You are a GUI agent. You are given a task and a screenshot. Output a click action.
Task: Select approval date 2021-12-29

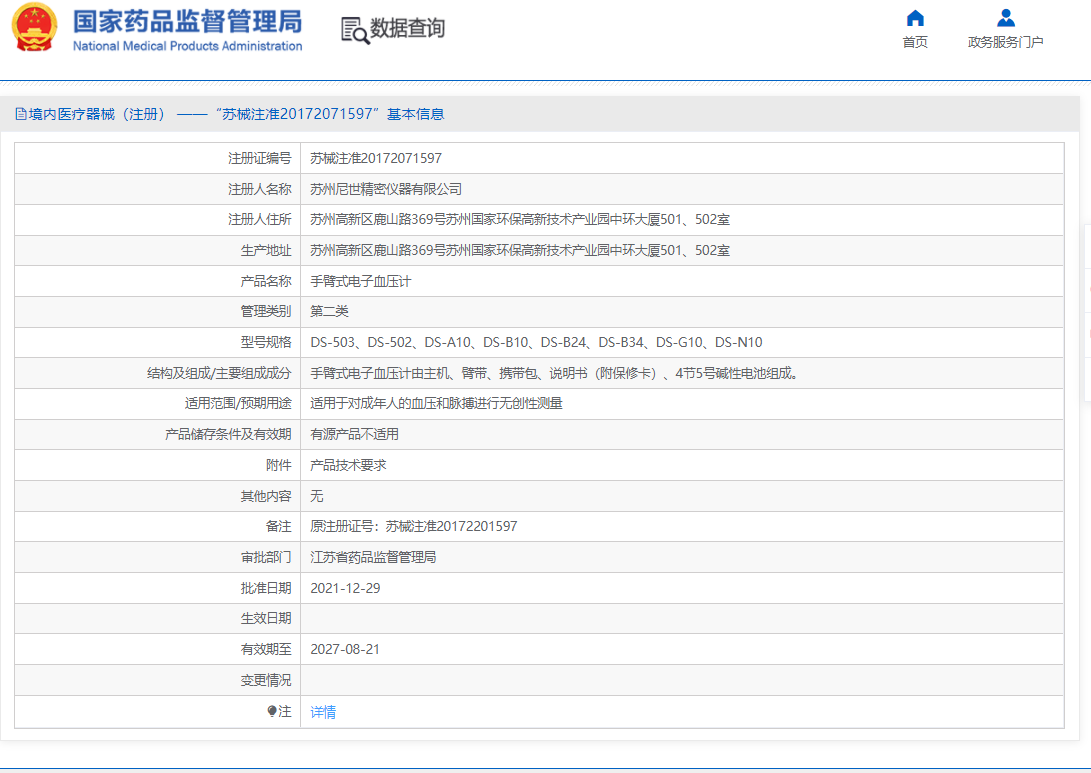pyautogui.click(x=345, y=588)
